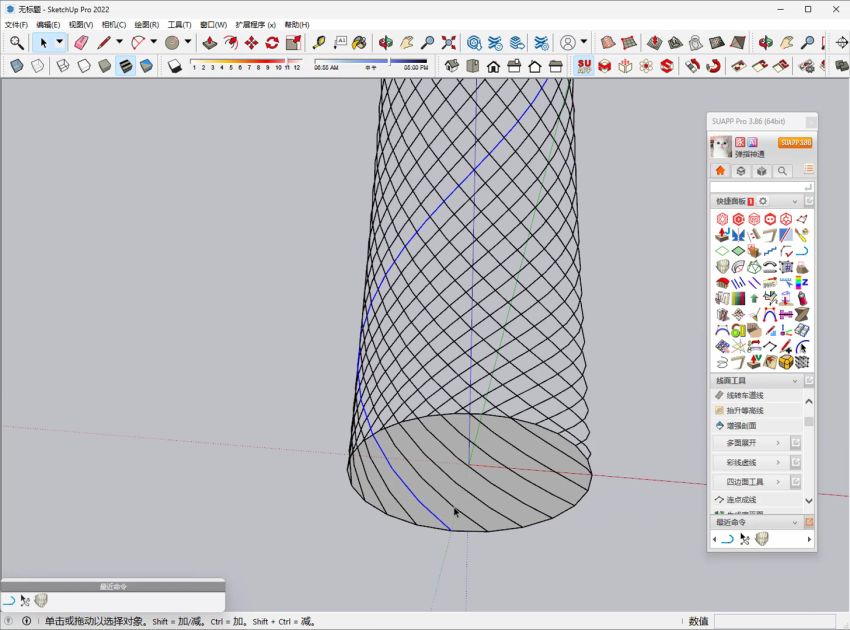
Task: Select the Eraser tool
Action: pyautogui.click(x=81, y=42)
